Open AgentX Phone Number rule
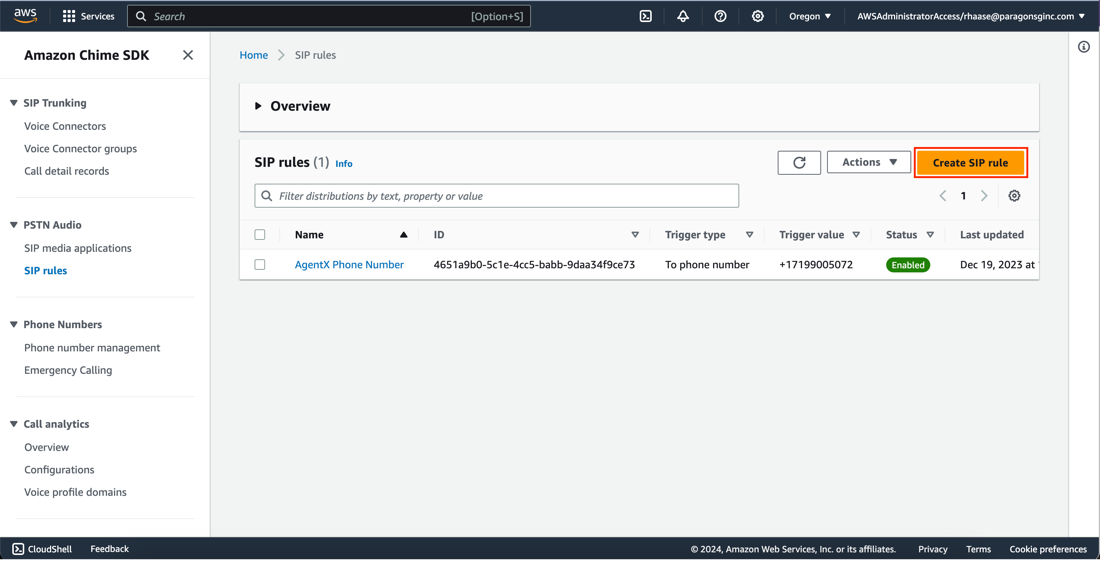Viewport: 1100px width, 562px height. coord(349,265)
